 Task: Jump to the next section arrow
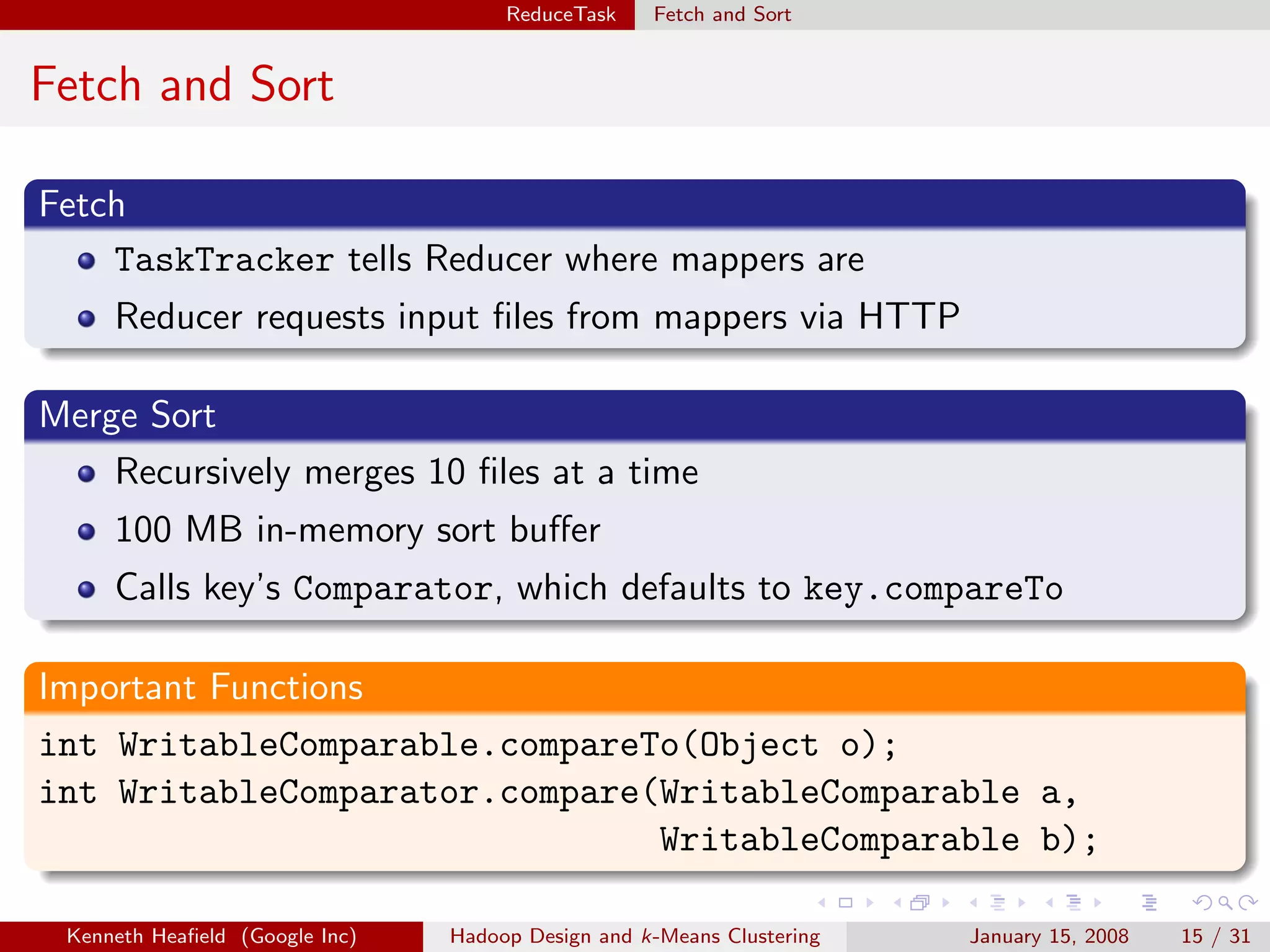pos(1098,902)
